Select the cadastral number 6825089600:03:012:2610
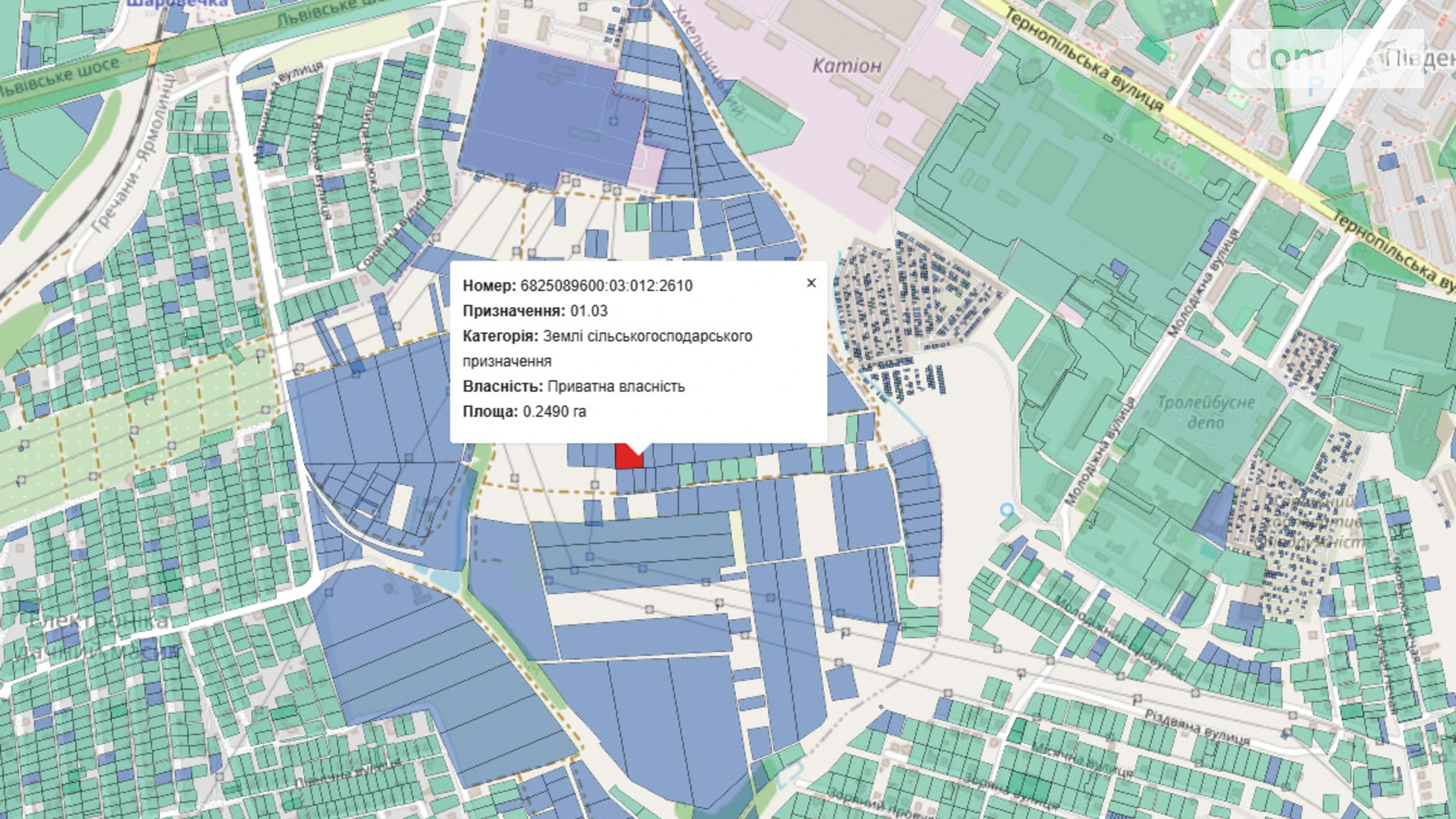This screenshot has width=1456, height=819. click(x=606, y=286)
